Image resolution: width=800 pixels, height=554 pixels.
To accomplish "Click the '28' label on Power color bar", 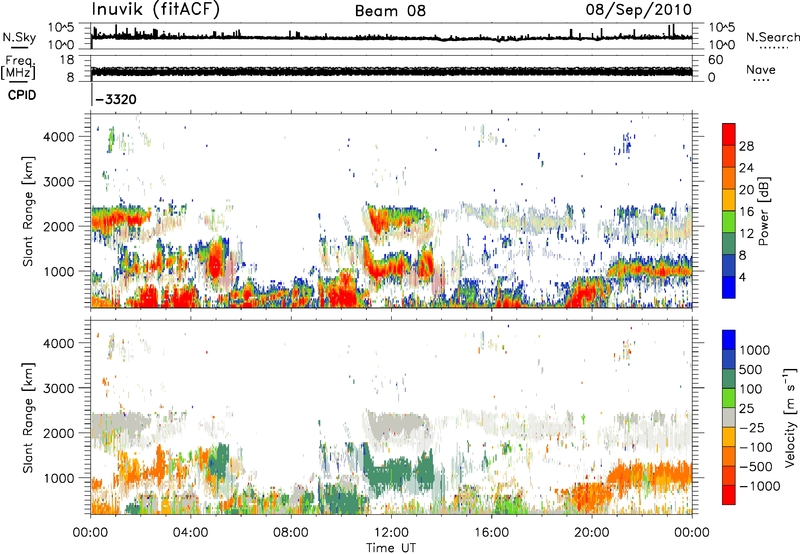I will 746,146.
